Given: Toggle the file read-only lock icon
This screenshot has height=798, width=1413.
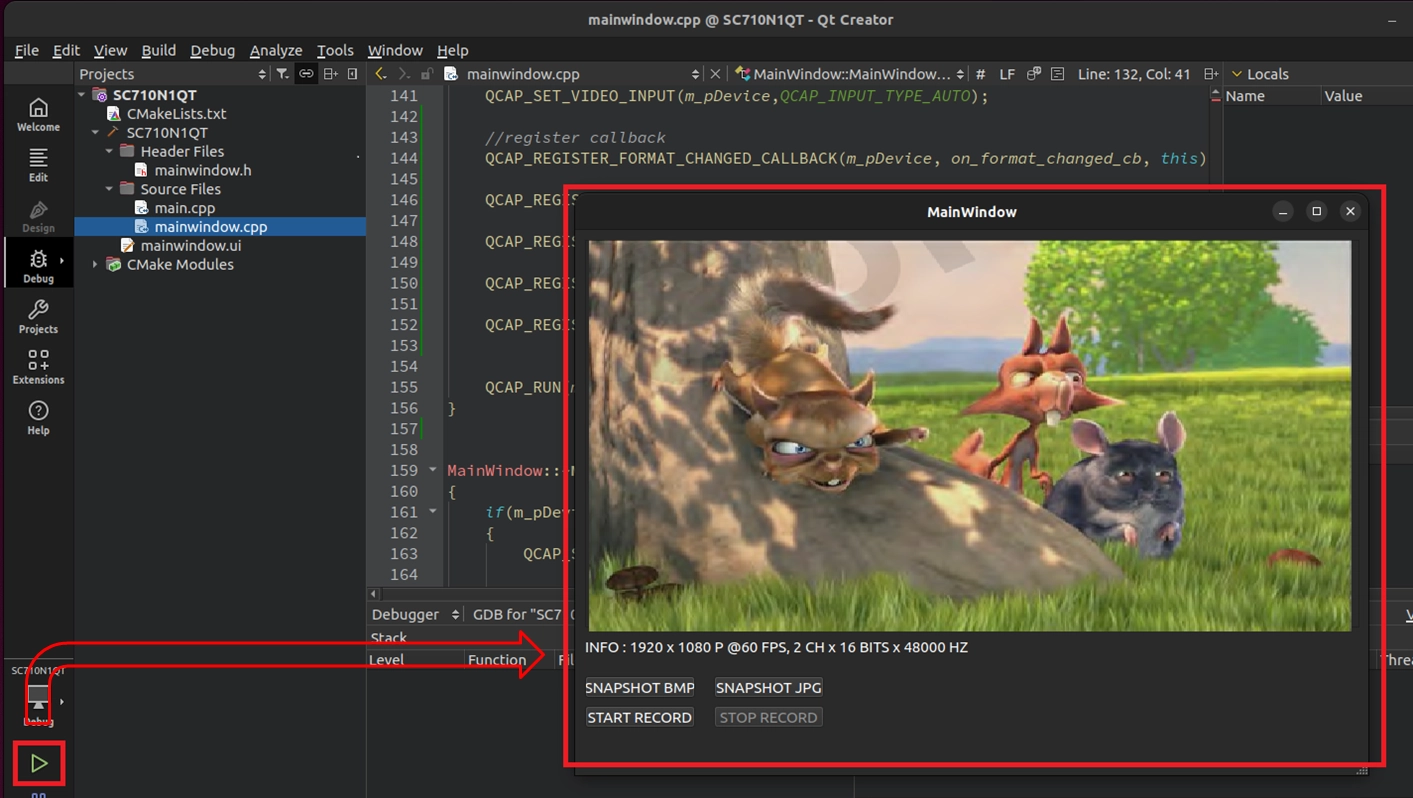Looking at the screenshot, I should [x=427, y=74].
